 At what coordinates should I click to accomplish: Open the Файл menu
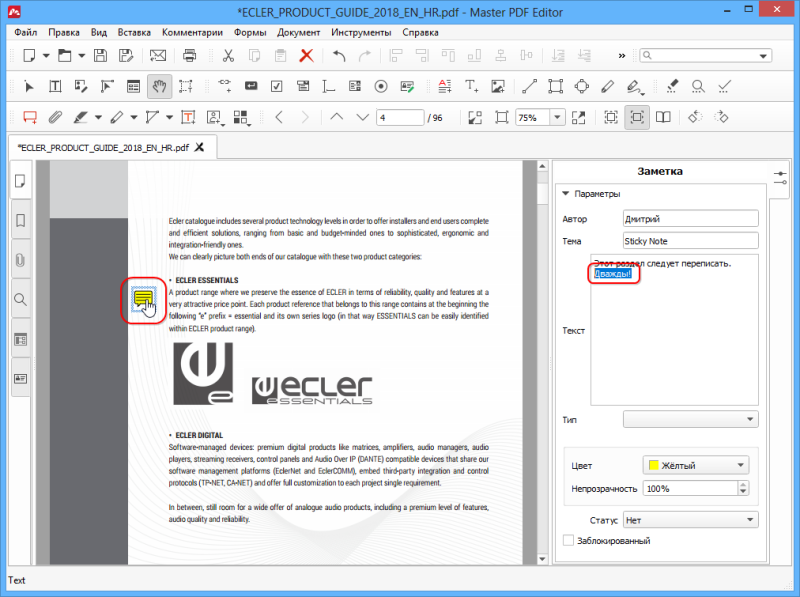(x=26, y=32)
